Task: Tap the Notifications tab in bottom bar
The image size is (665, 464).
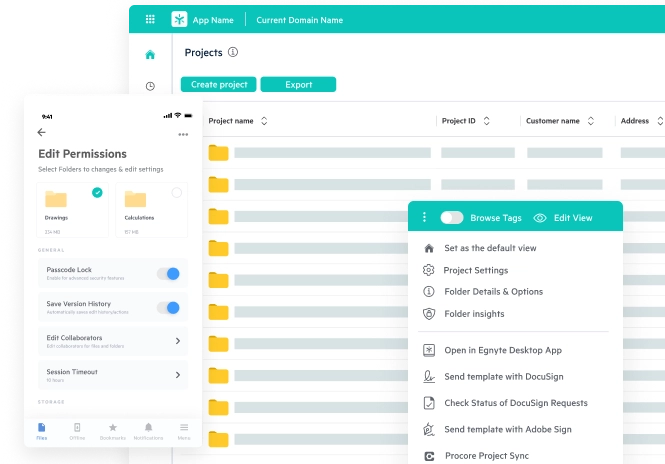Action: [x=148, y=431]
